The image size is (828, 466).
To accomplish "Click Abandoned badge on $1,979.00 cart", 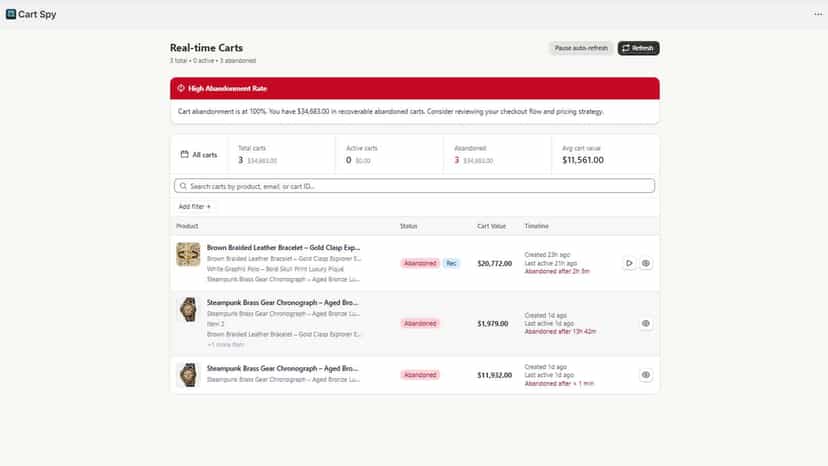I will point(420,323).
